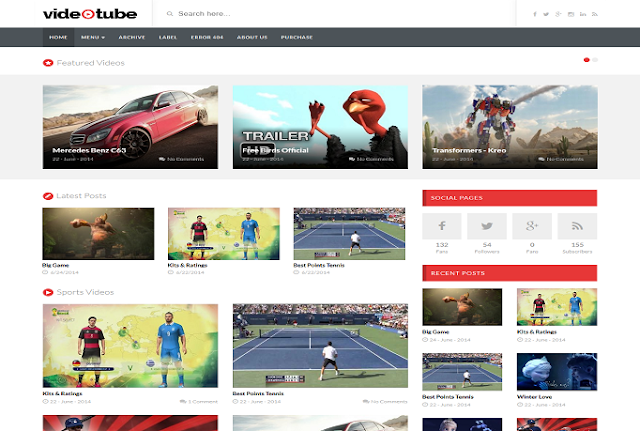The height and width of the screenshot is (431, 640).
Task: Click the Twitter box in Social Pages
Action: (487, 226)
